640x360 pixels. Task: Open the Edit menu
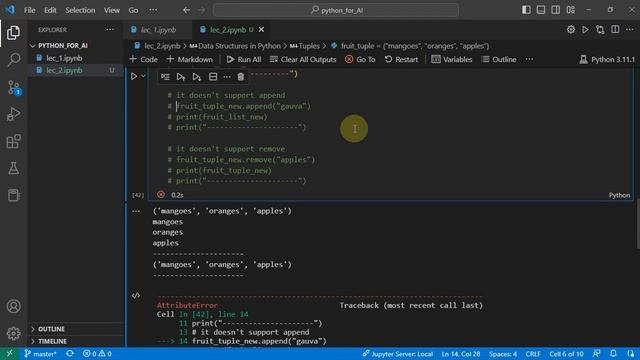click(x=50, y=10)
